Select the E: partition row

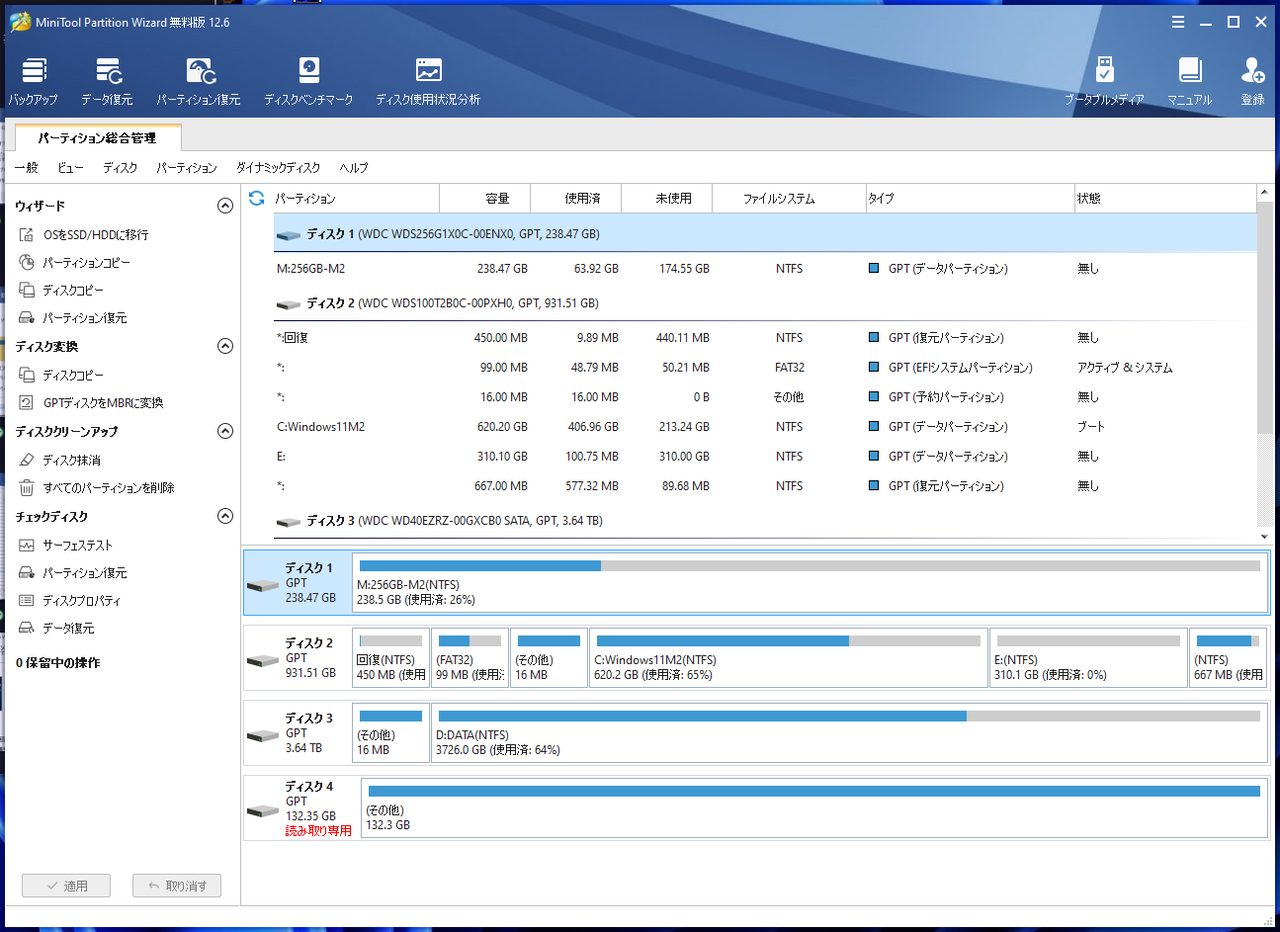tap(765, 456)
